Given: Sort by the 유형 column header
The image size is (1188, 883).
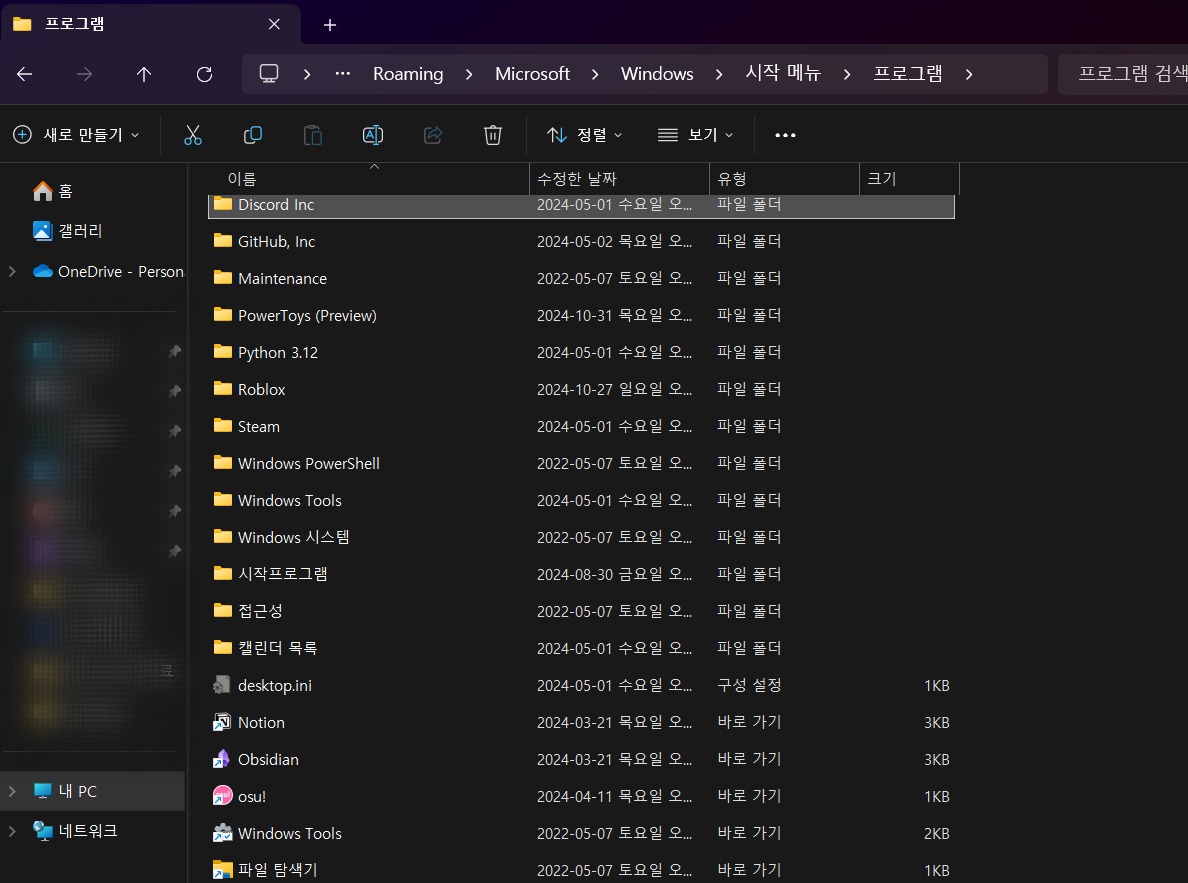Looking at the screenshot, I should pyautogui.click(x=784, y=179).
